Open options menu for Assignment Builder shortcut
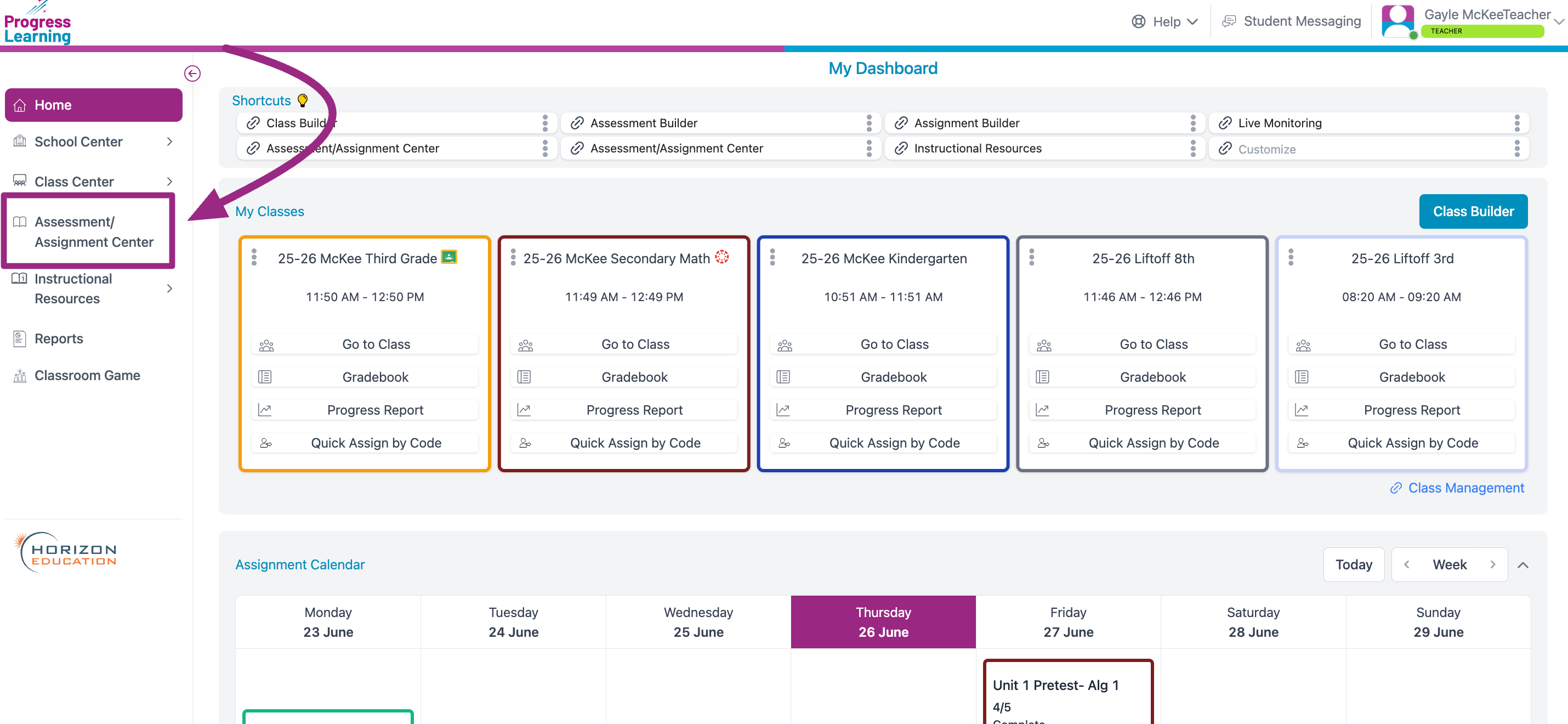Screen dimensions: 1568x724 tap(1192, 123)
